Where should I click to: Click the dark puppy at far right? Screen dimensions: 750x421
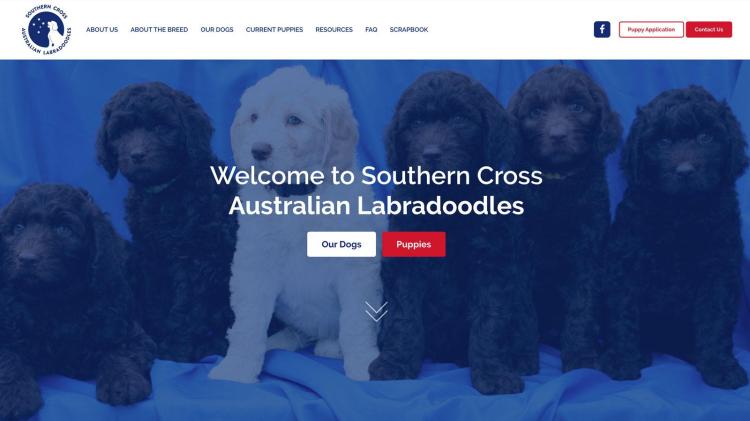pos(682,230)
